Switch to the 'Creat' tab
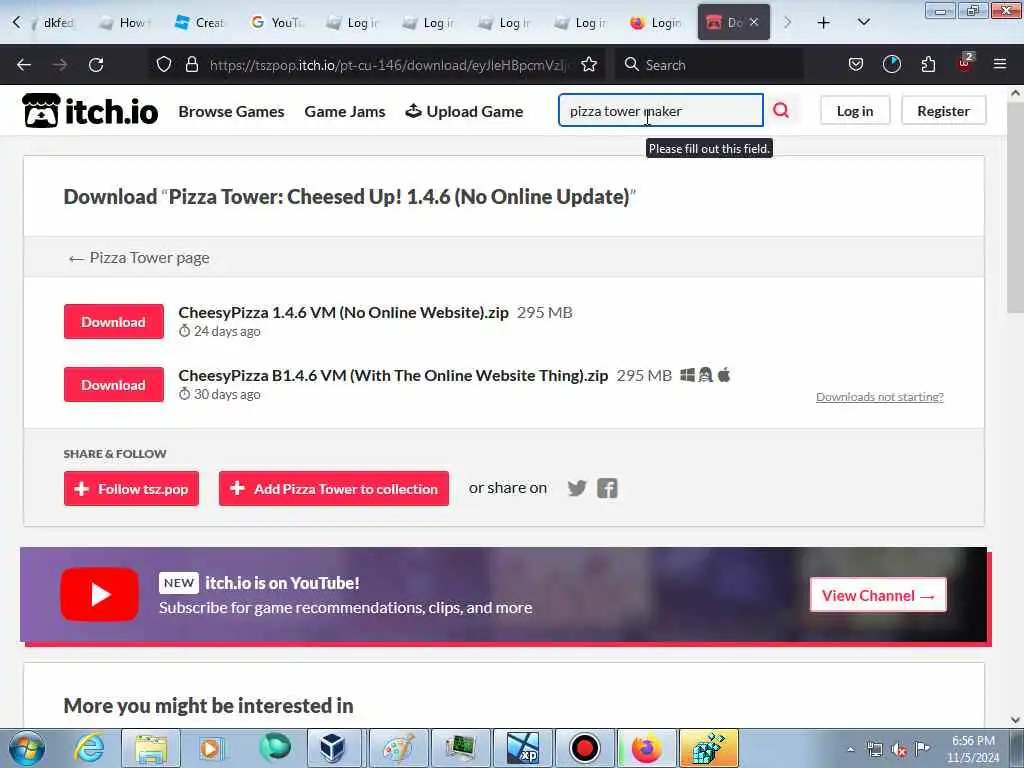Image resolution: width=1024 pixels, height=768 pixels. point(200,23)
